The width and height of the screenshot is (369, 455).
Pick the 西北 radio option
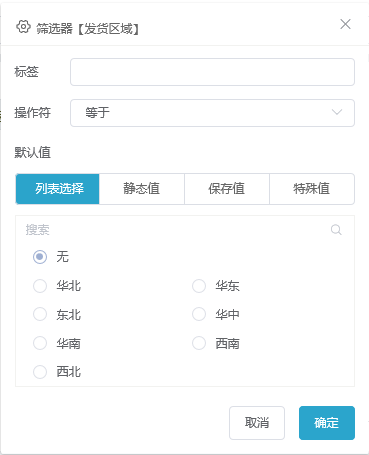click(40, 372)
